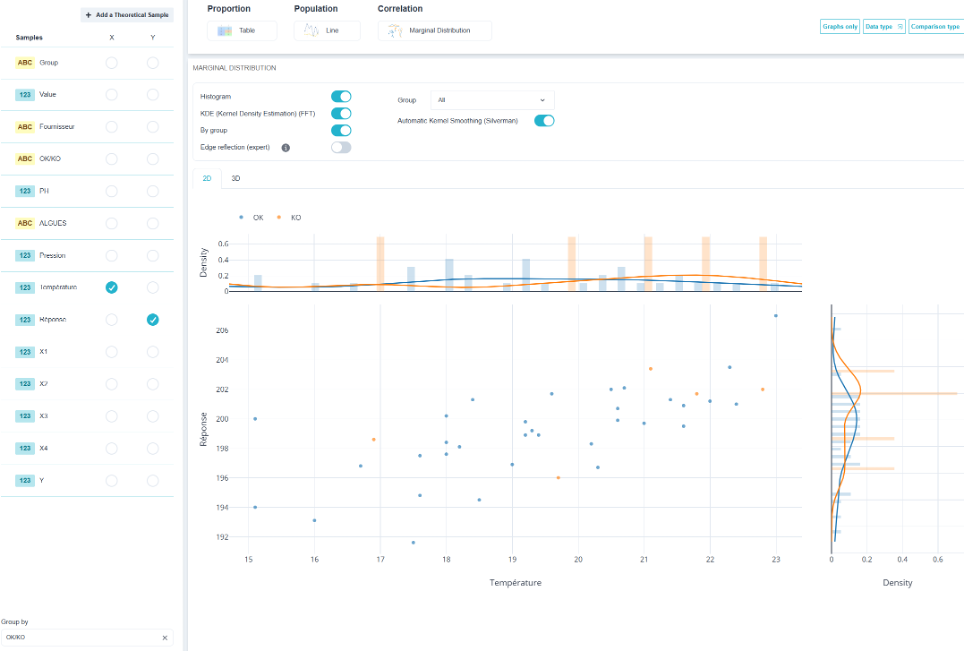The image size is (964, 652).
Task: Click the Marginal Distribution correlation icon
Action: 395,31
